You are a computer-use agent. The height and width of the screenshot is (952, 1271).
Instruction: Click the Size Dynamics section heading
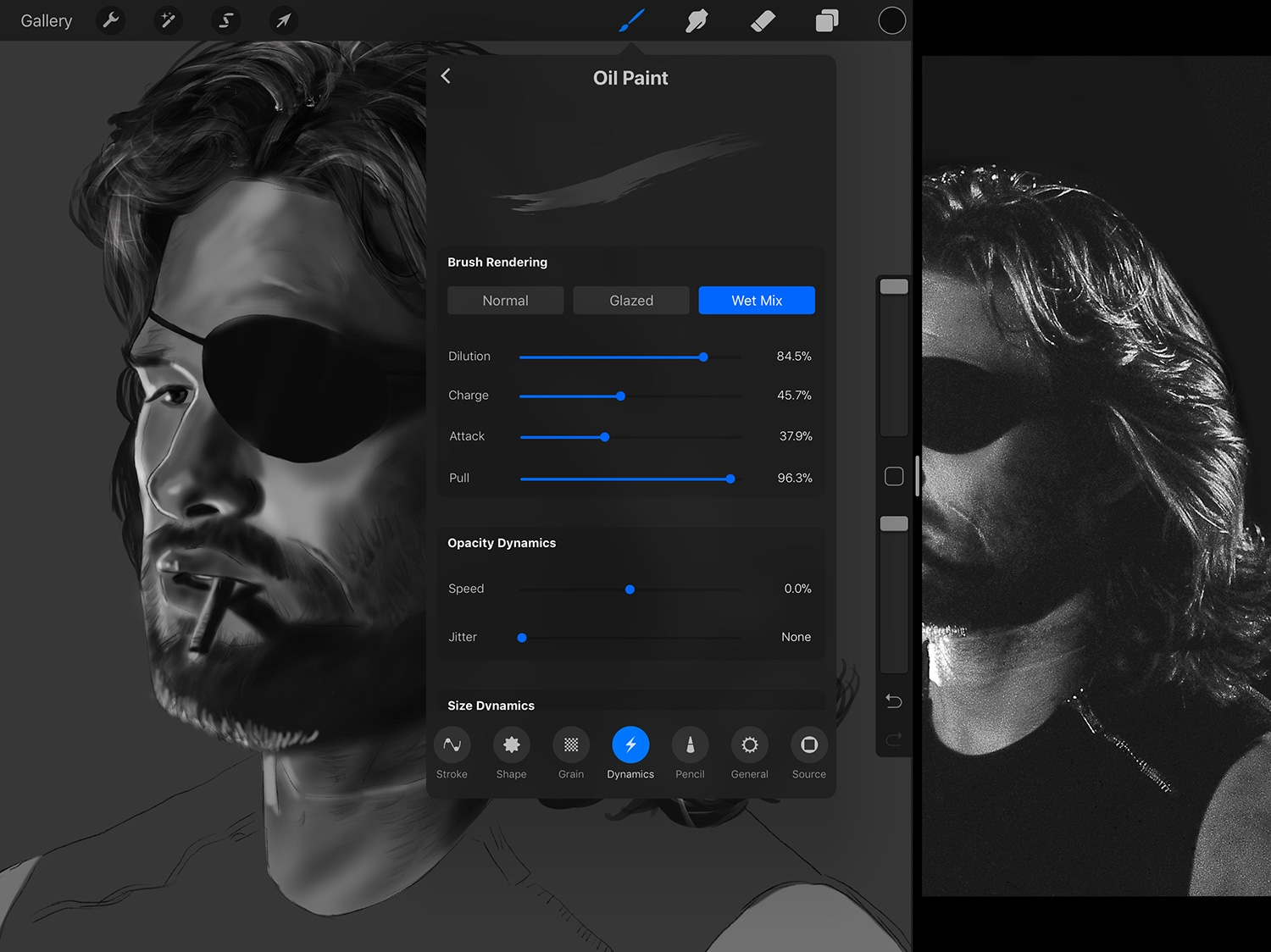pyautogui.click(x=491, y=705)
